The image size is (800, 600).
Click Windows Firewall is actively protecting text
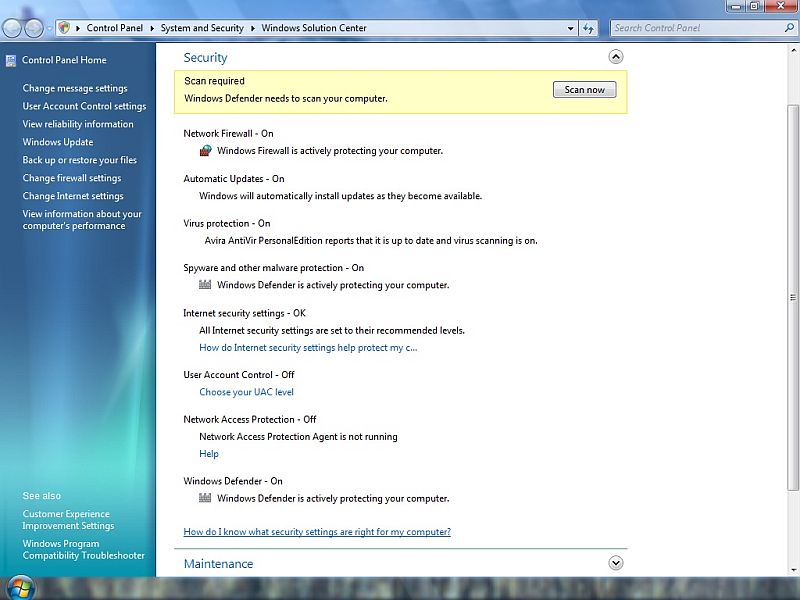click(330, 151)
